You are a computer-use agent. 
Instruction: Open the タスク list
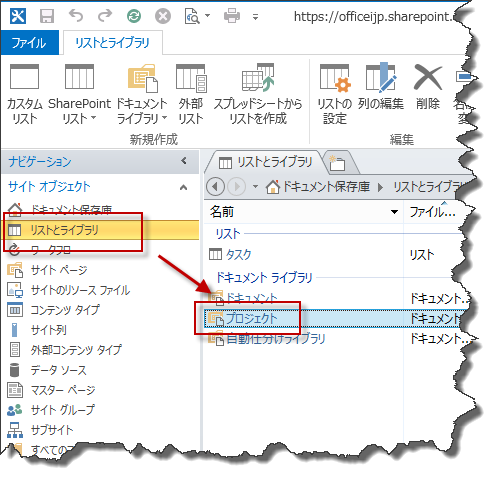pos(239,255)
